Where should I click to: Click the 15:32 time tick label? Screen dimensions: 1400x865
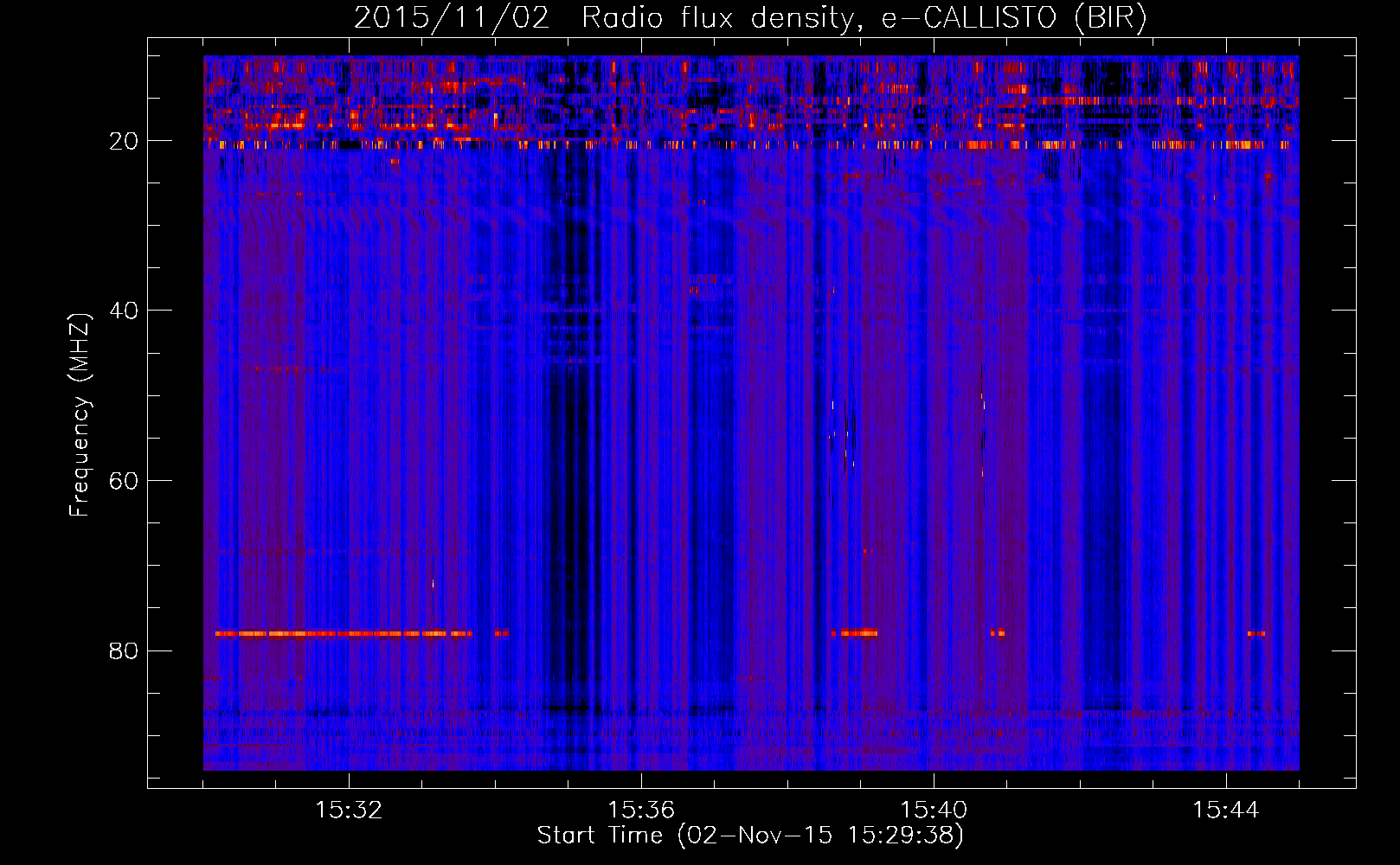point(349,811)
